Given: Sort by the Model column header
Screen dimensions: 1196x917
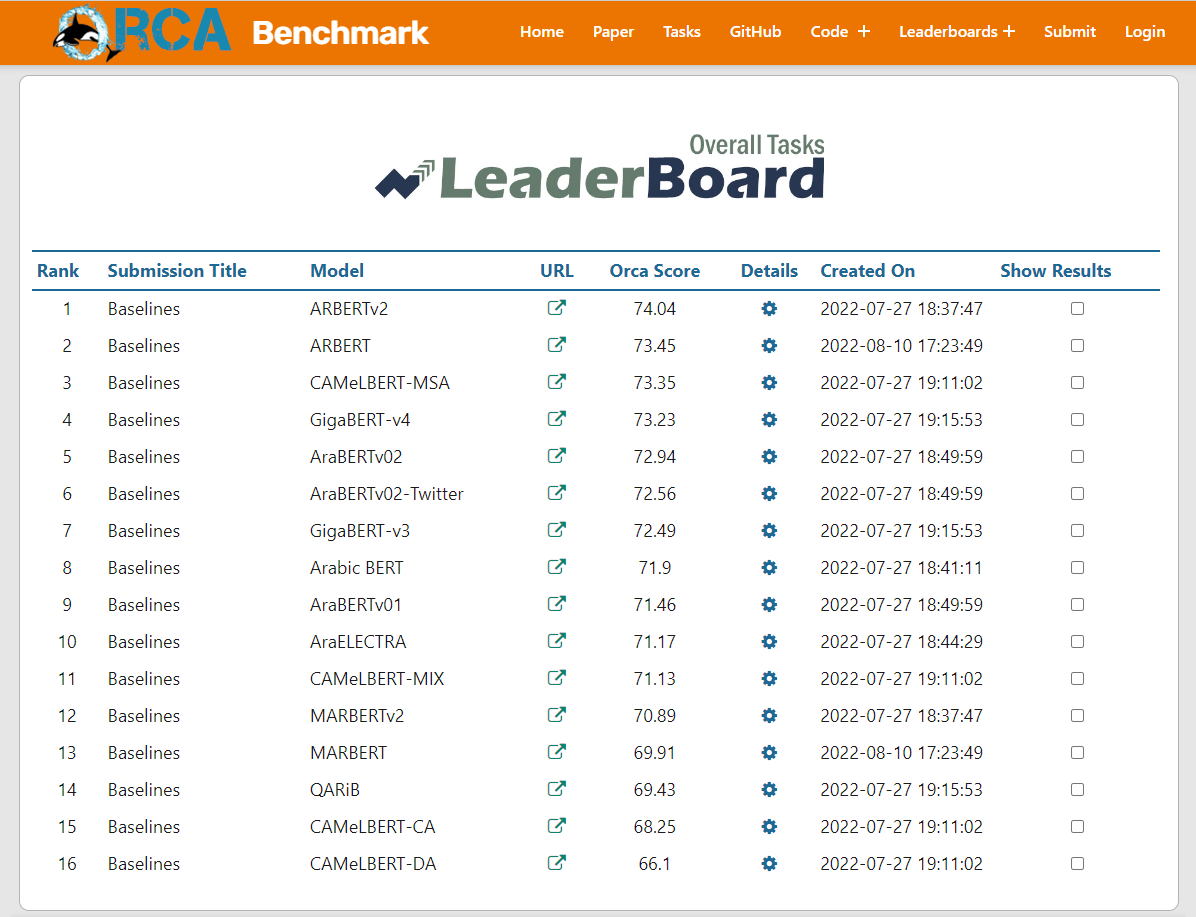Looking at the screenshot, I should click(337, 271).
